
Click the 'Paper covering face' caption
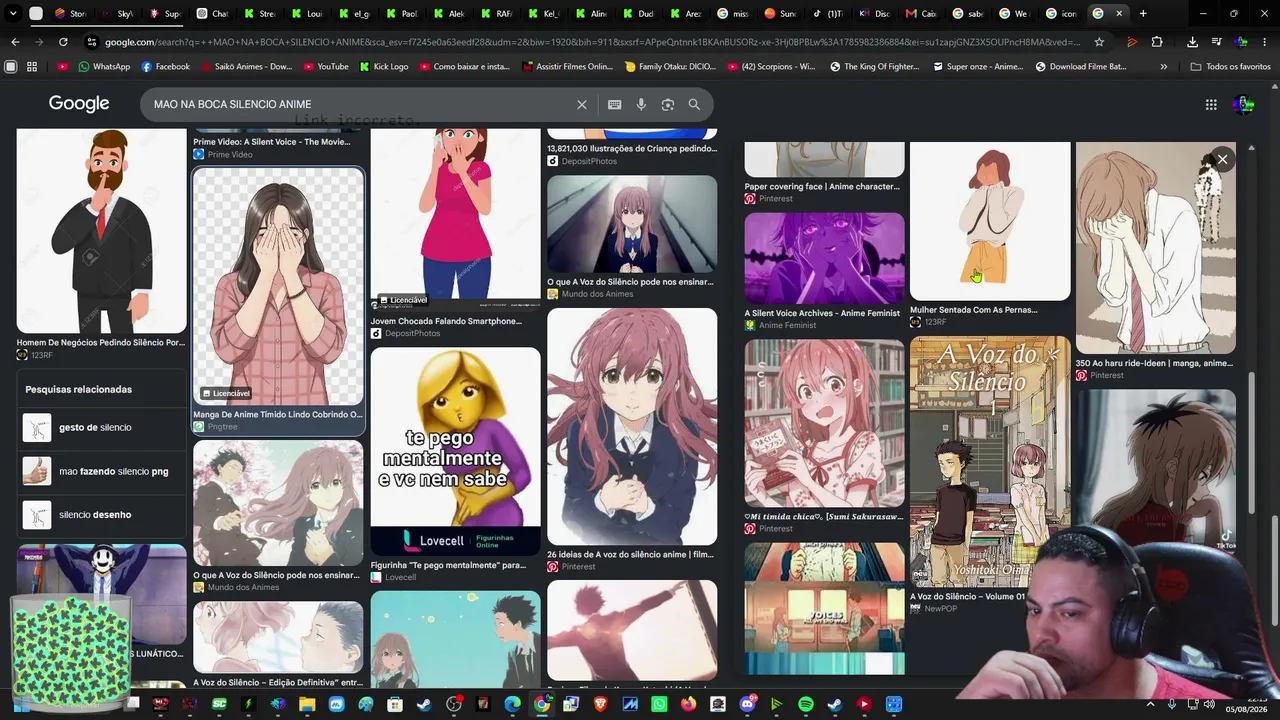click(x=822, y=187)
